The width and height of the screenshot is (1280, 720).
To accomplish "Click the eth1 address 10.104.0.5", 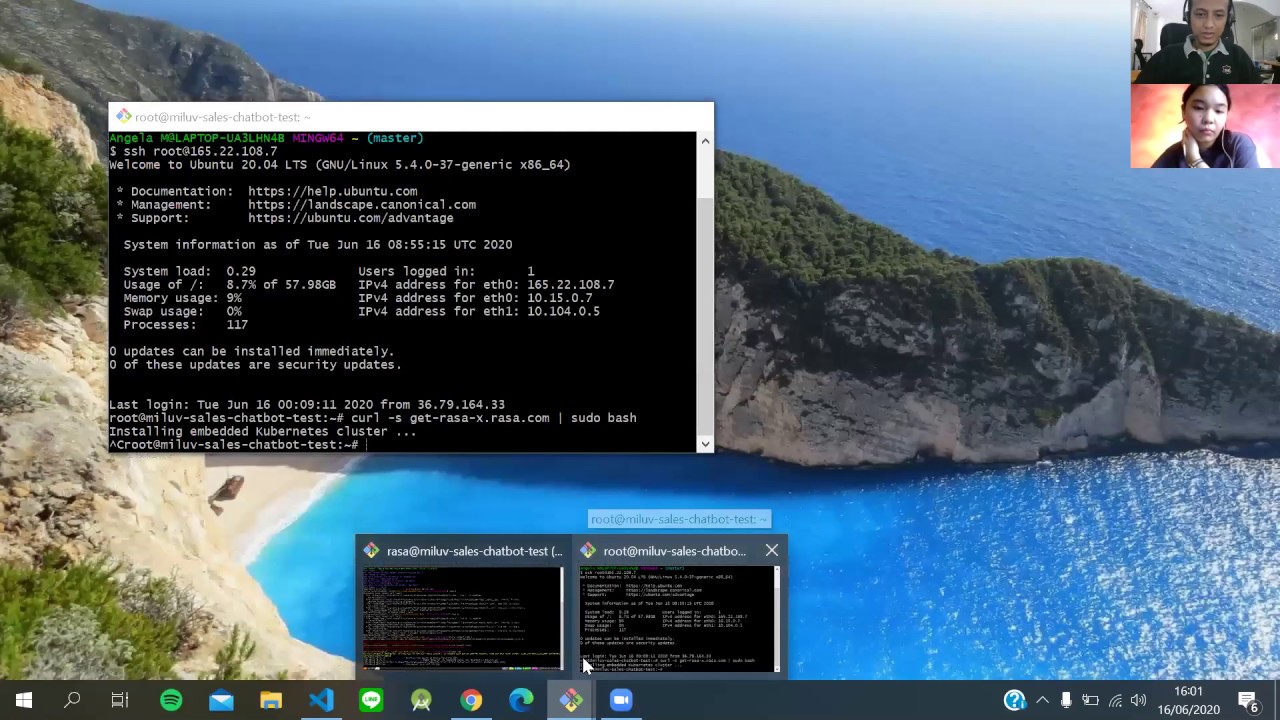I will click(563, 311).
